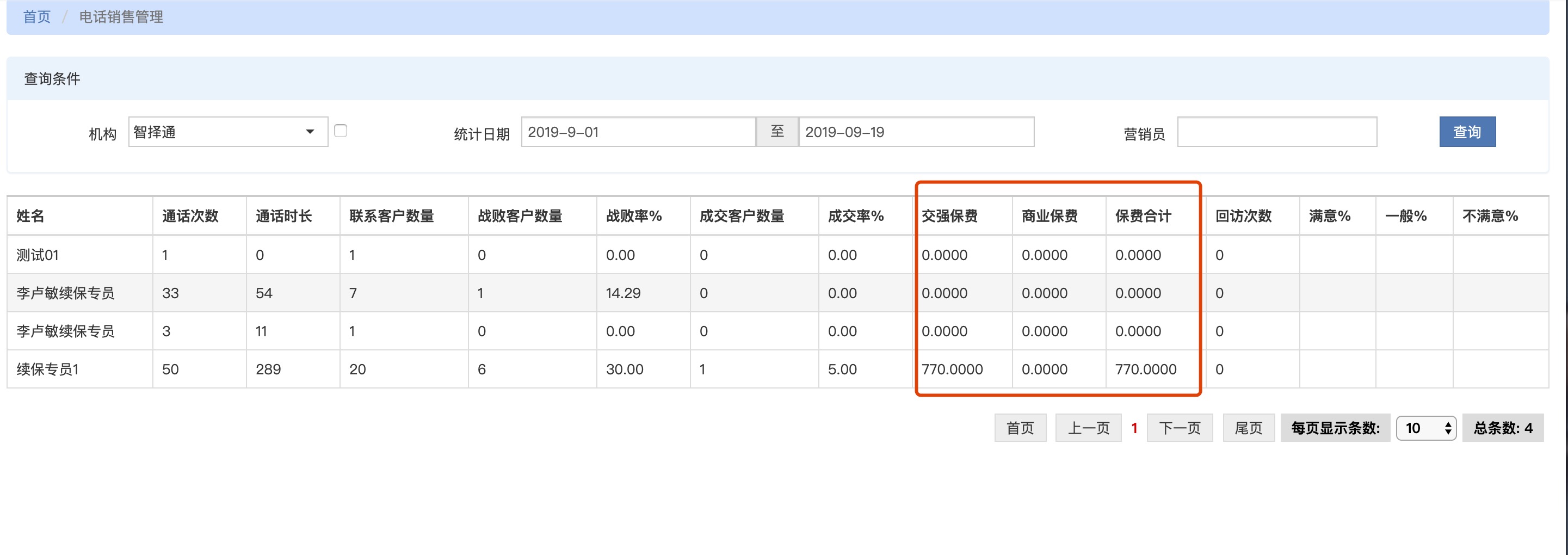Image resolution: width=1568 pixels, height=555 pixels.
Task: Select the 通话时长 value 54
Action: (264, 293)
